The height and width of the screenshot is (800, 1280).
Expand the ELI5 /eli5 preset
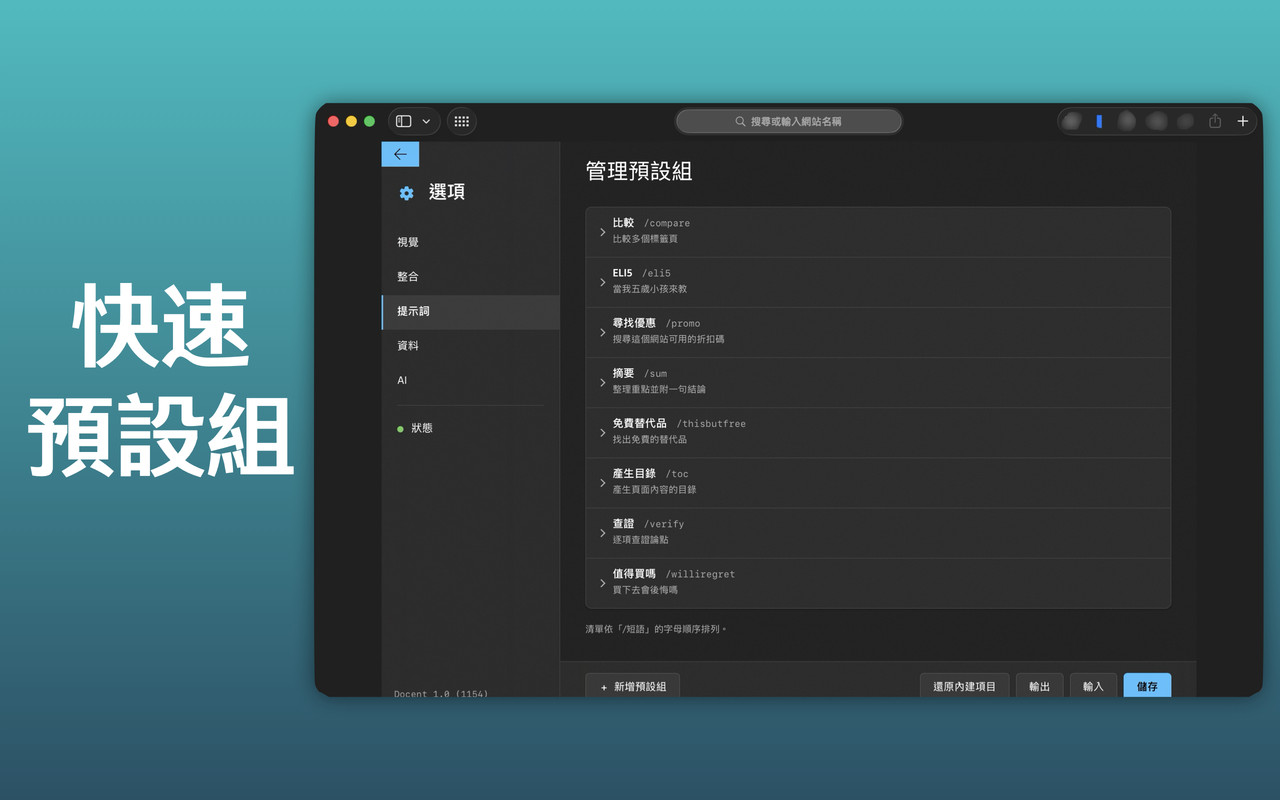(878, 282)
